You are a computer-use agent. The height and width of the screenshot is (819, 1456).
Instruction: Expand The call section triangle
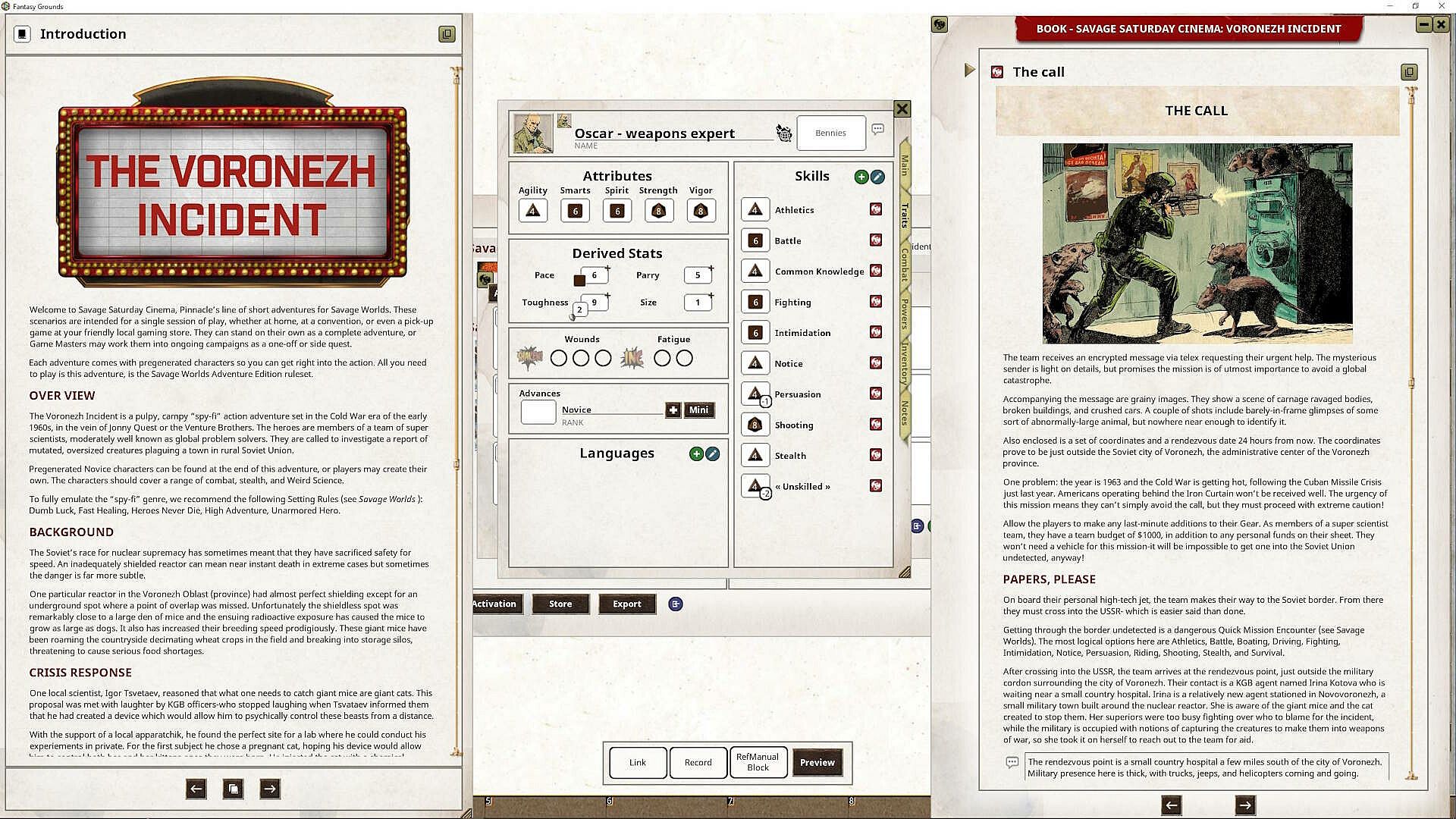969,71
